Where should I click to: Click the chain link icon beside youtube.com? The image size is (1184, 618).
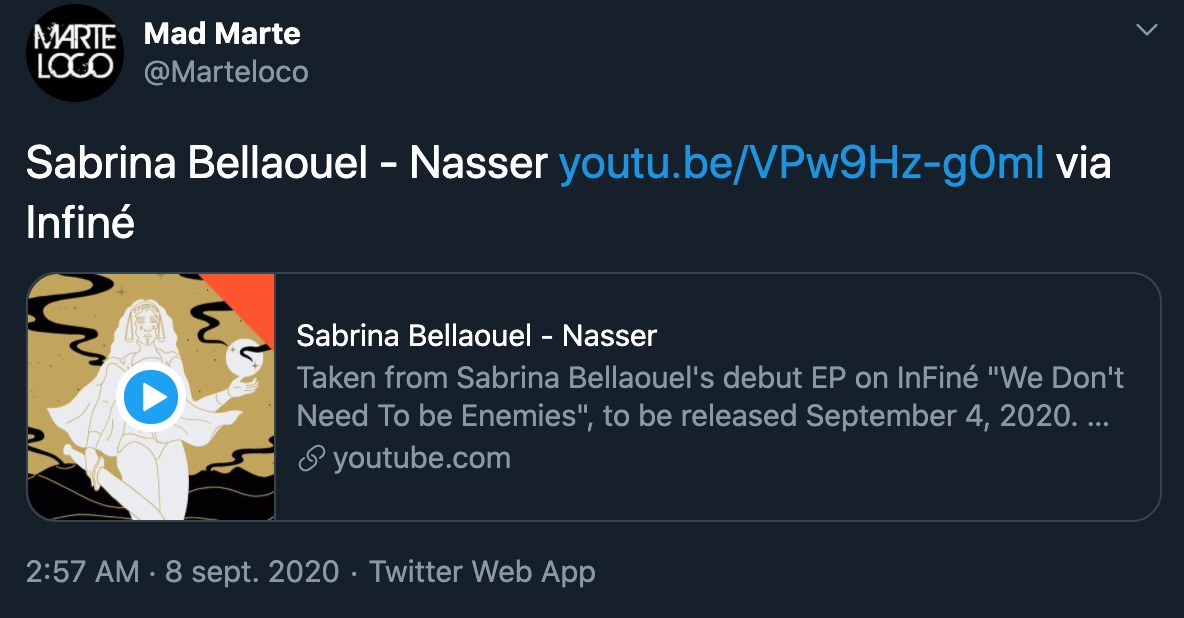(311, 459)
